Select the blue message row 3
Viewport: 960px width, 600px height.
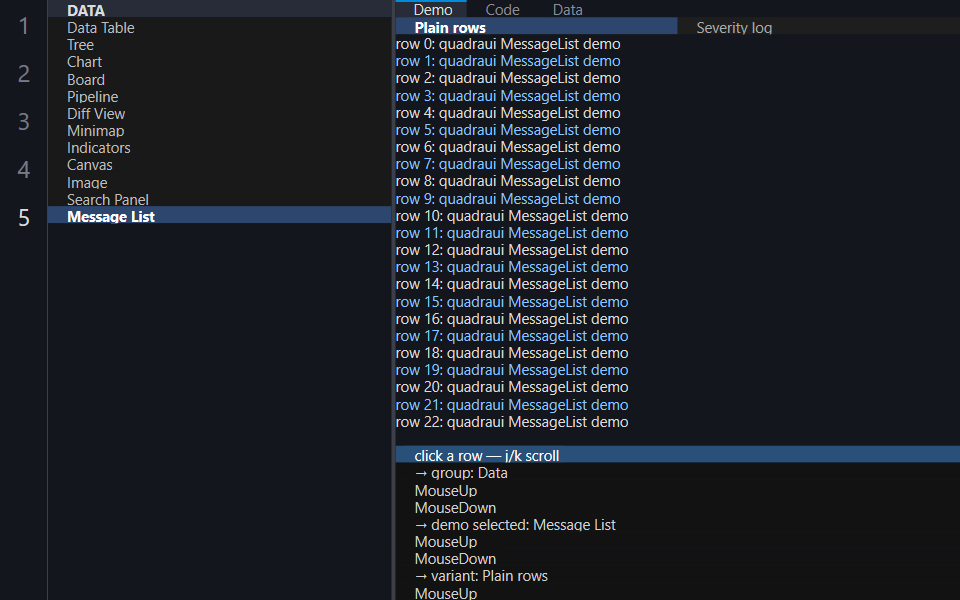coord(508,96)
